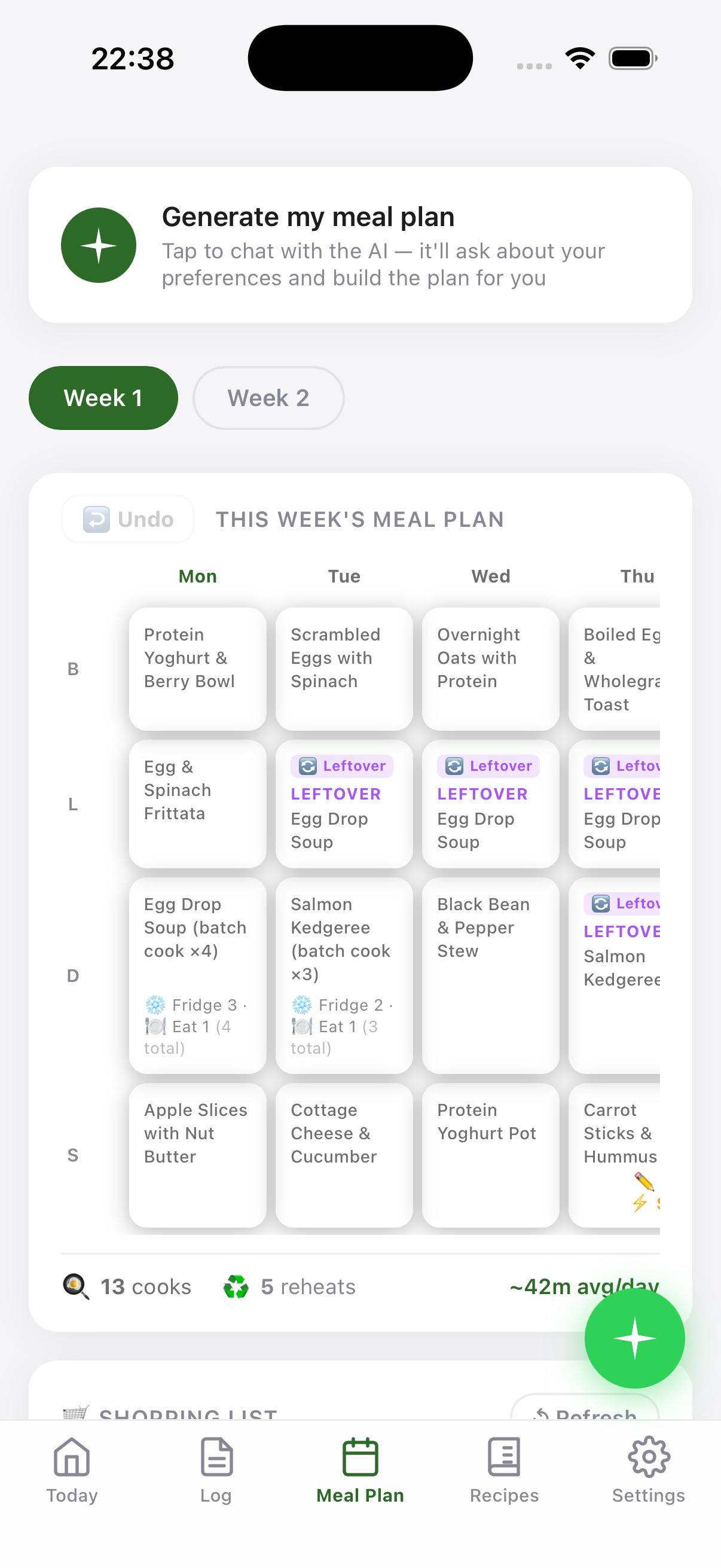Select the Week 1 toggle pill
The image size is (721, 1568).
point(103,398)
